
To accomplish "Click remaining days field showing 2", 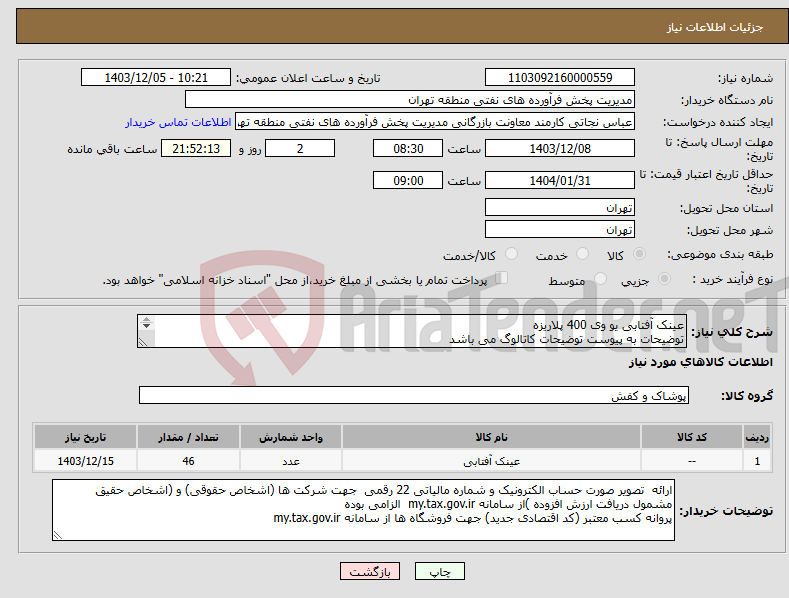I will (300, 148).
